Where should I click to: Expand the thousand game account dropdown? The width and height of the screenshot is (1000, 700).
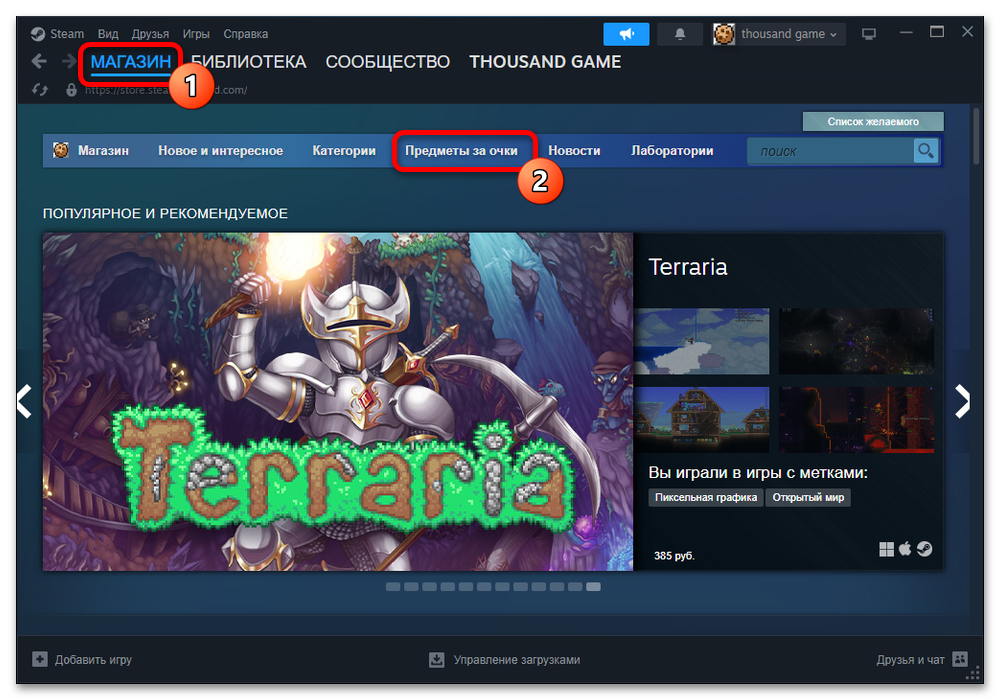[779, 34]
